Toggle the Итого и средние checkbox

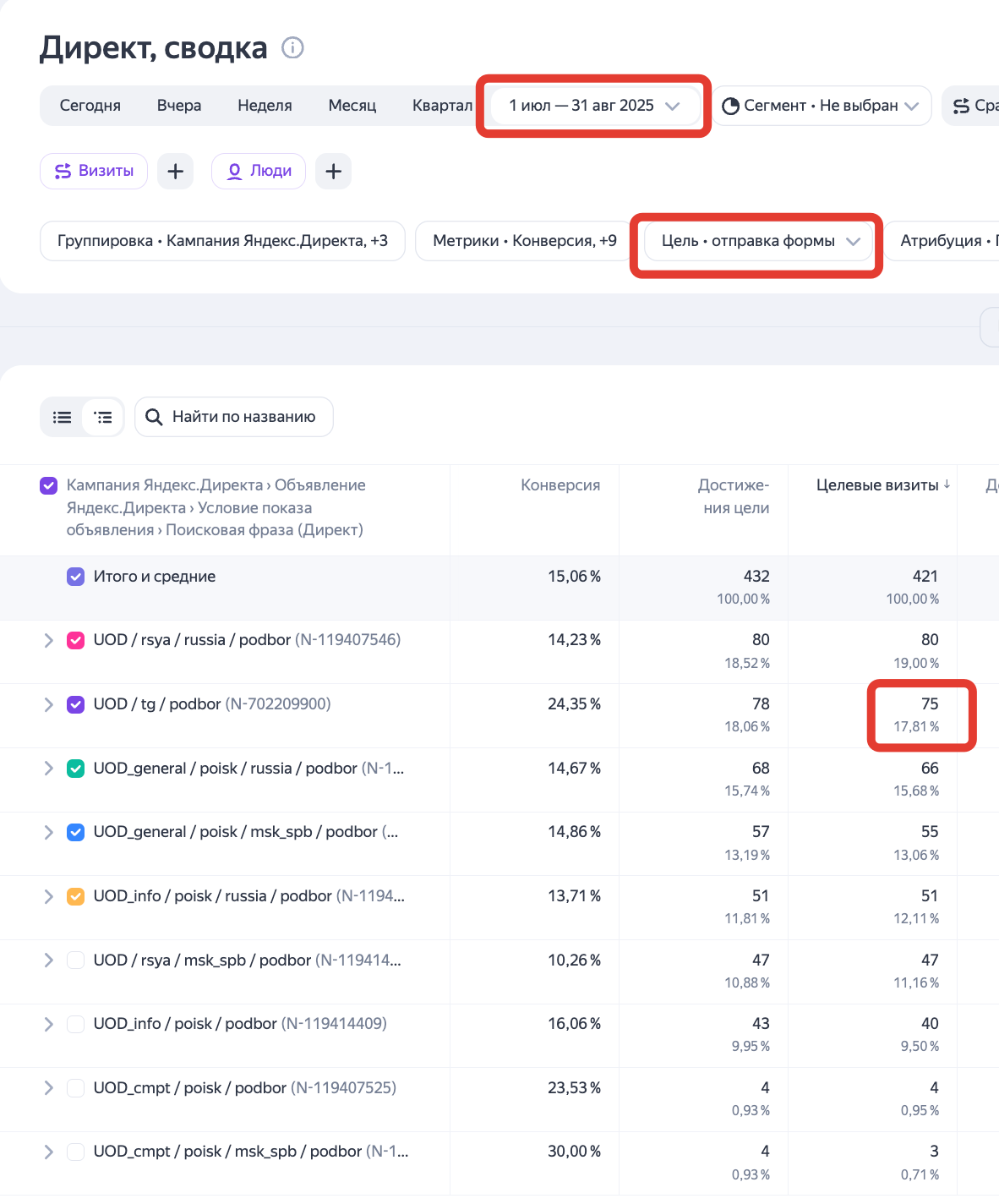pyautogui.click(x=76, y=577)
